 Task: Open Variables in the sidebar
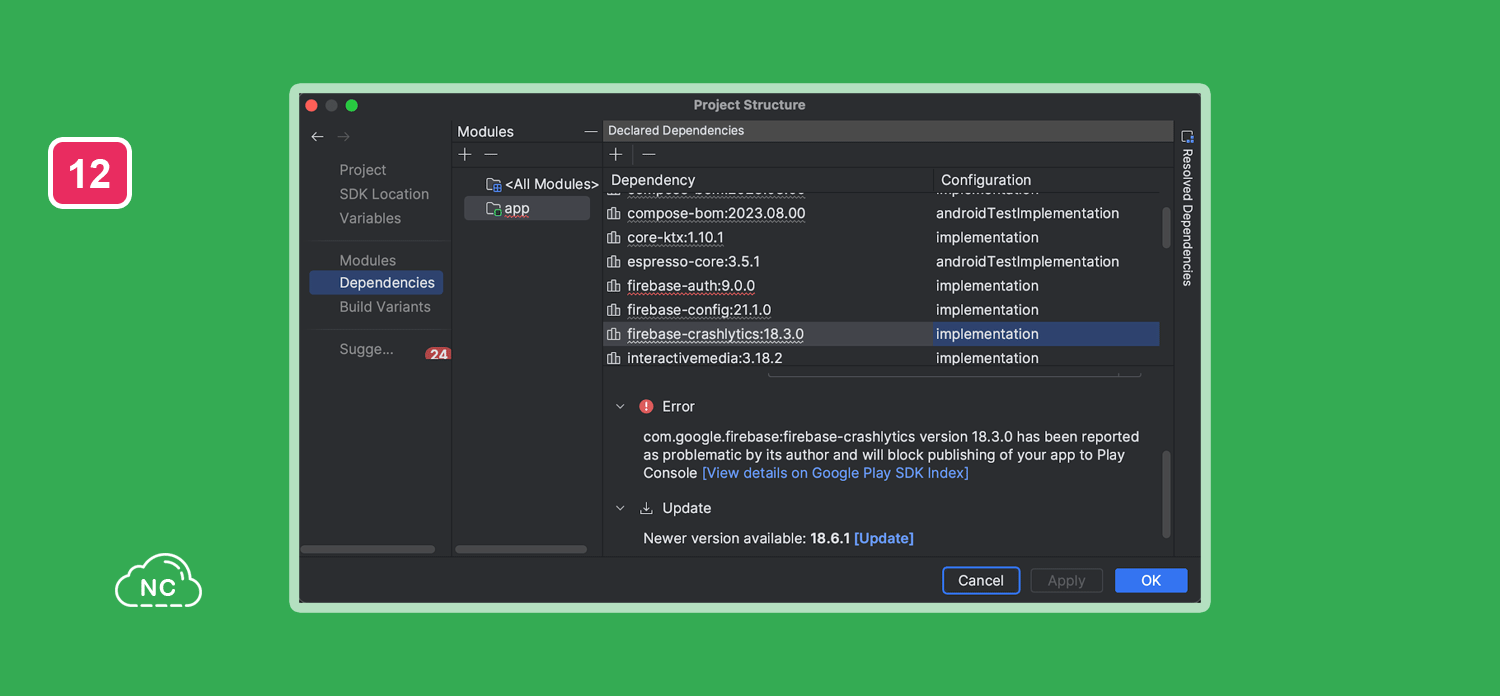370,218
